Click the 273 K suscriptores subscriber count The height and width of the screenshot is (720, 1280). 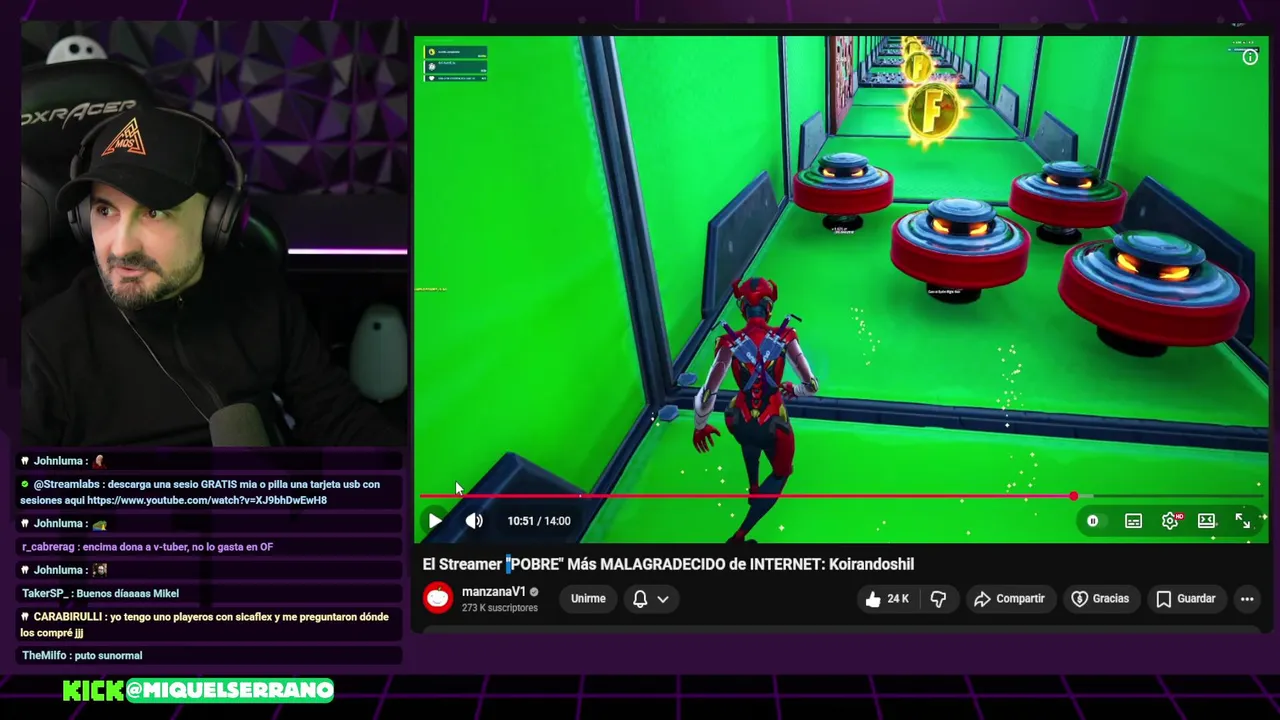[x=499, y=608]
